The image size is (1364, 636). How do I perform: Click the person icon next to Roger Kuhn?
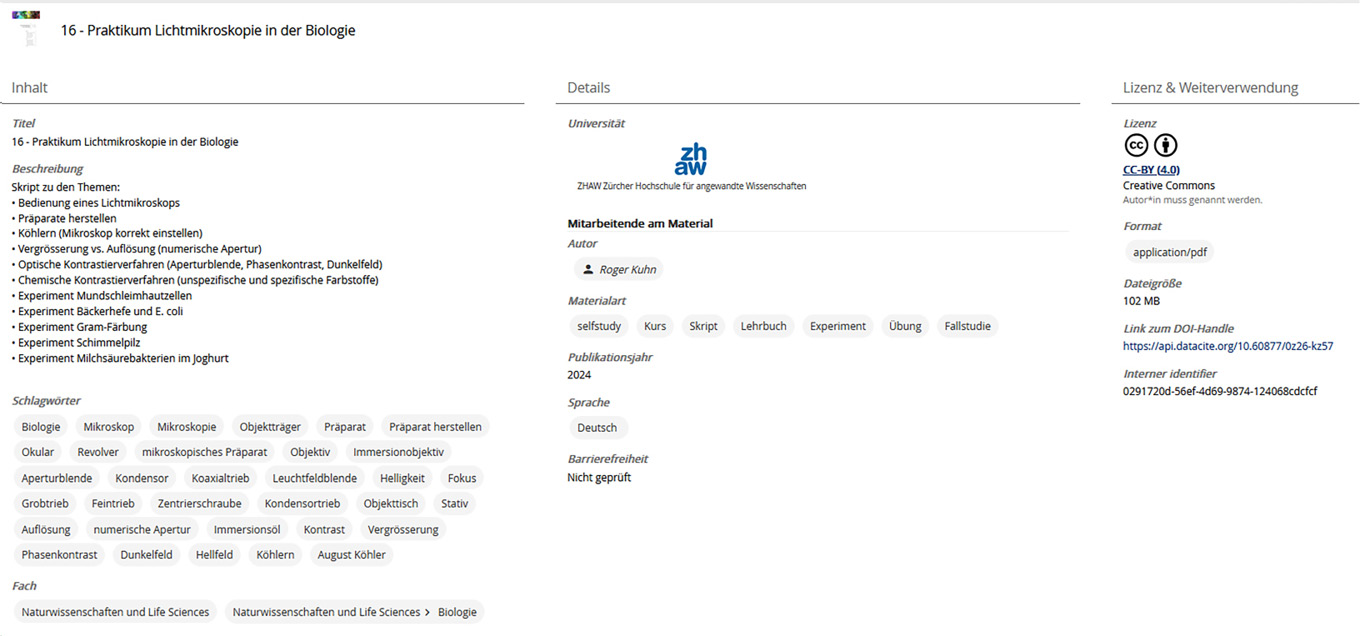click(x=587, y=270)
